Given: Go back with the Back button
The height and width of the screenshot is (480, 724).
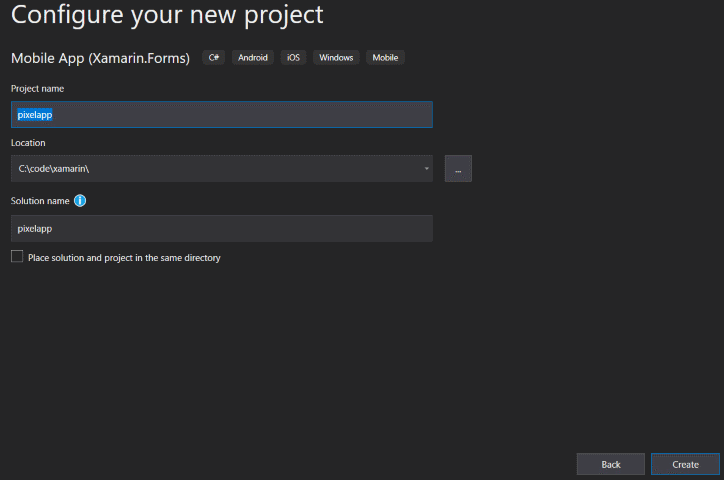Looking at the screenshot, I should coord(610,464).
